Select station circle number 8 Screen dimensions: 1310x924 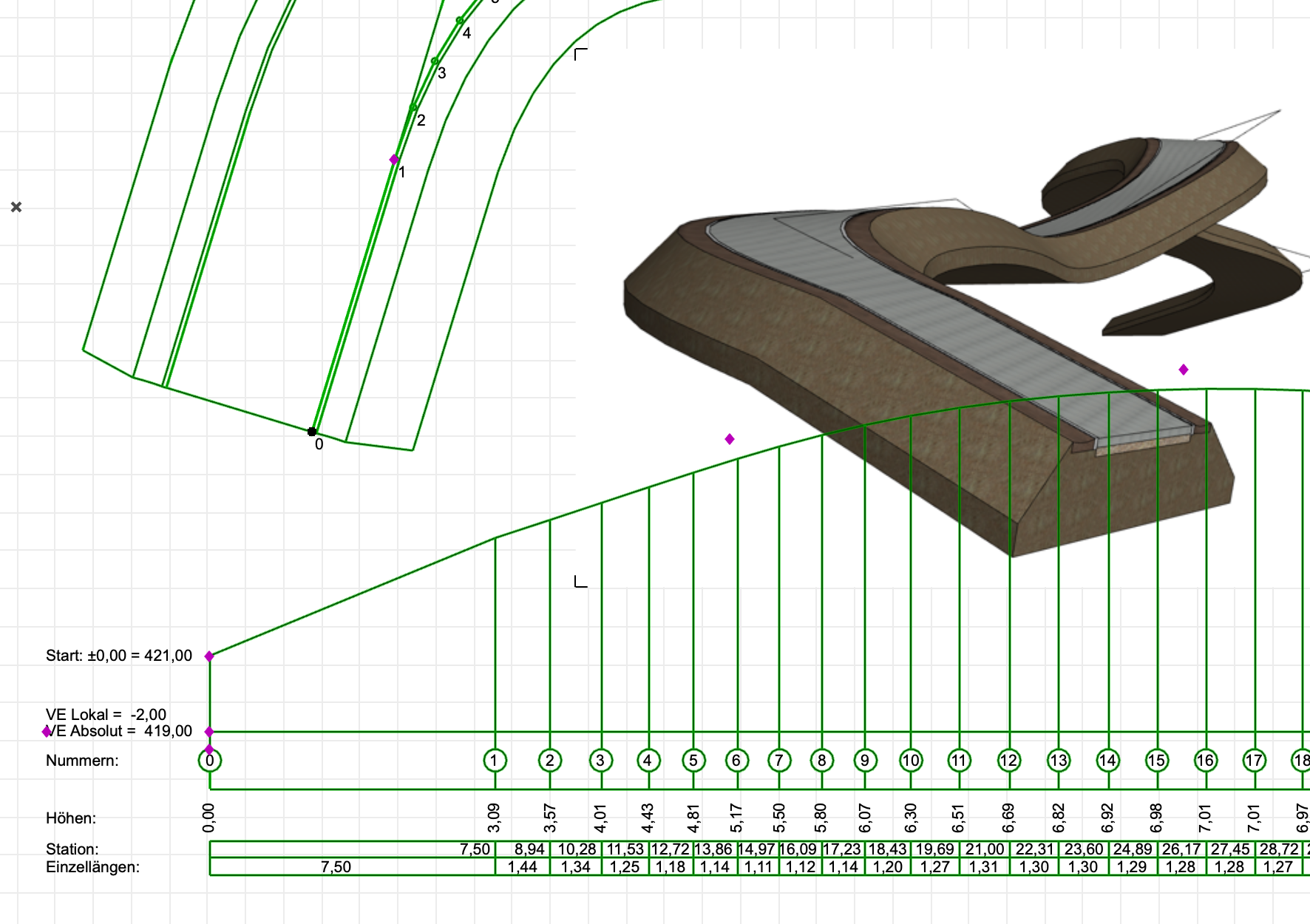(x=821, y=758)
